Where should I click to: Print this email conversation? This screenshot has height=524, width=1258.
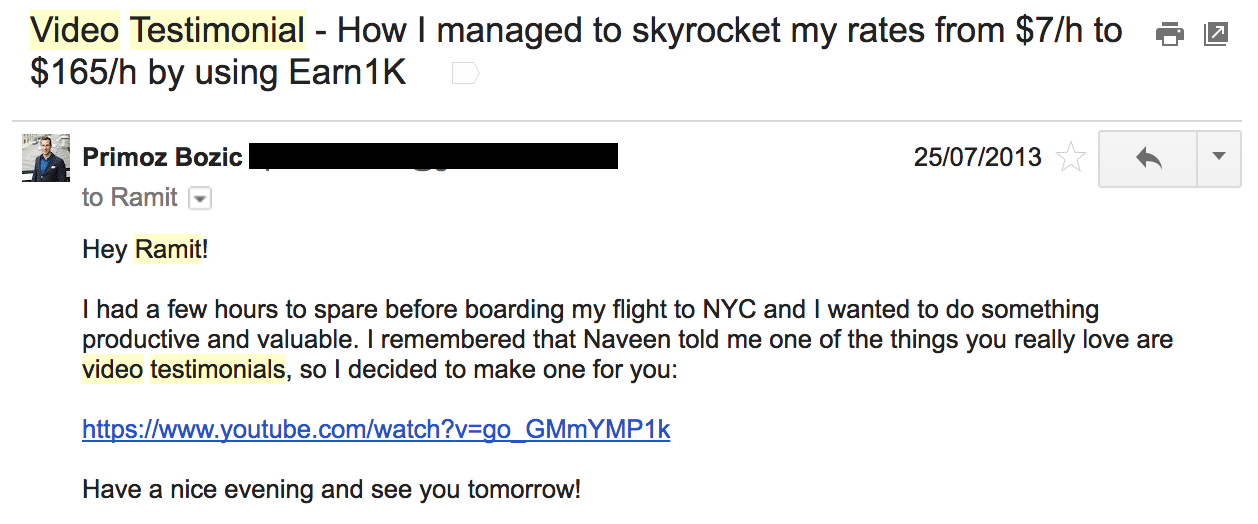point(1169,34)
